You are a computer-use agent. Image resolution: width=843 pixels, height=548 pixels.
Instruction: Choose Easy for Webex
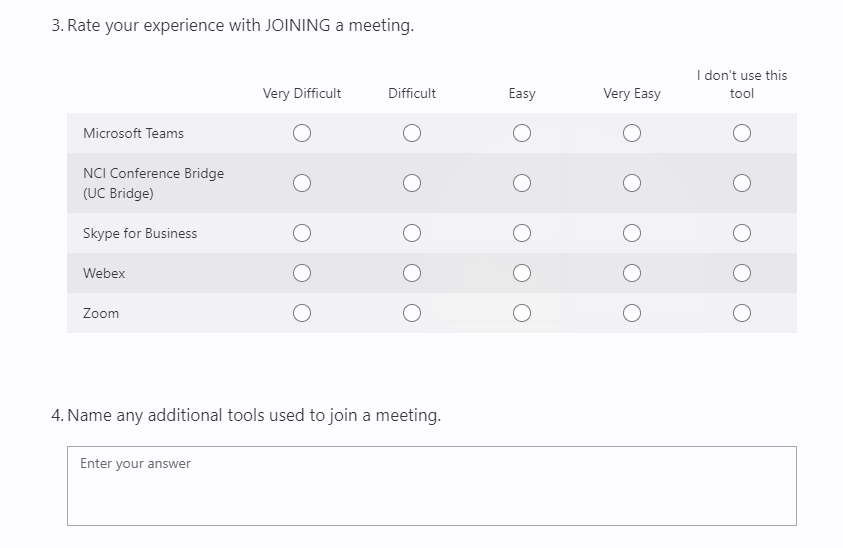tap(522, 273)
